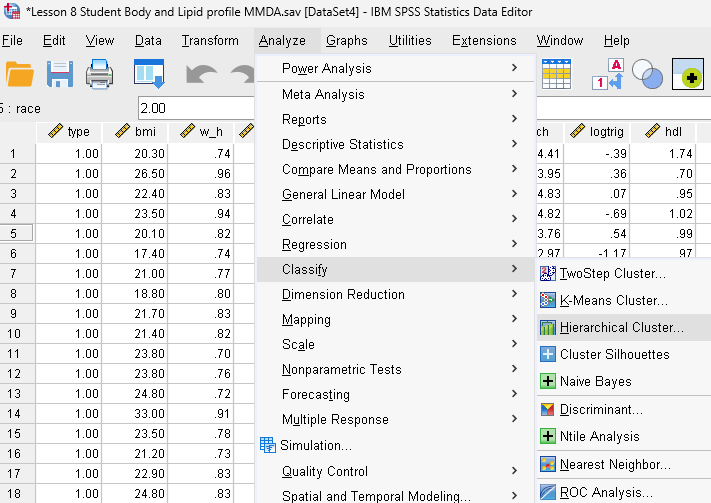Image resolution: width=711 pixels, height=503 pixels.
Task: Expand the Descriptive Statistics submenu
Action: tap(342, 144)
